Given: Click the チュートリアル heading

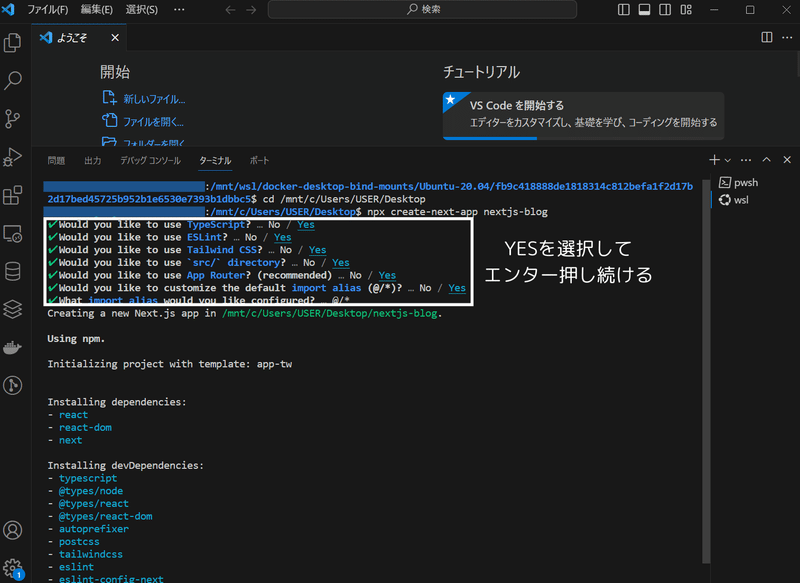Looking at the screenshot, I should [x=481, y=72].
